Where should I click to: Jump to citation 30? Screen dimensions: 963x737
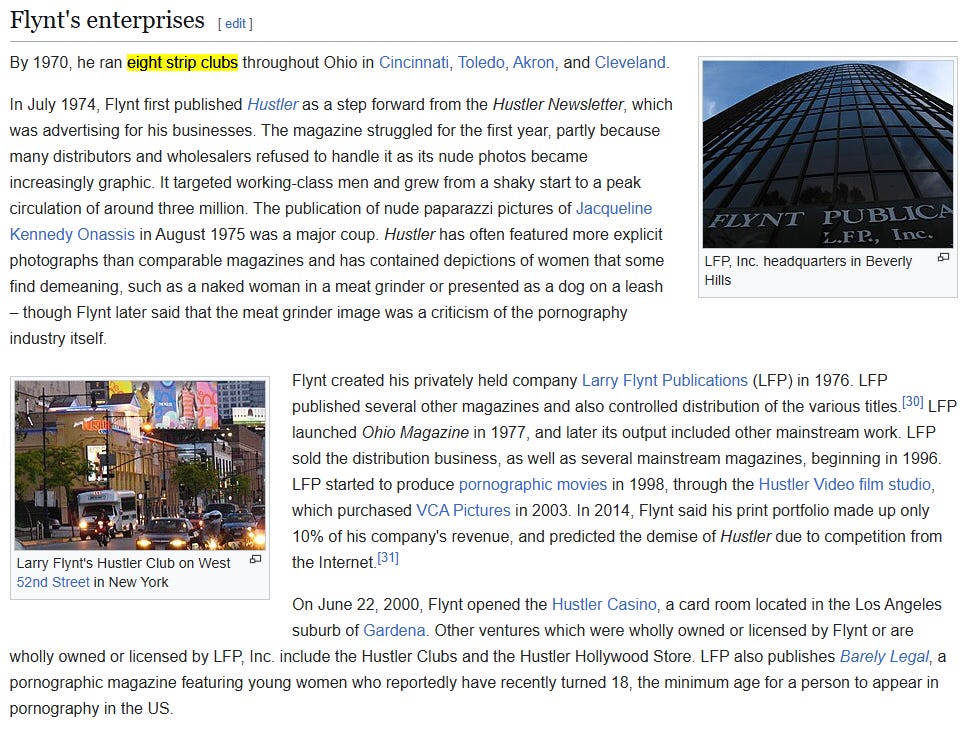click(x=913, y=402)
